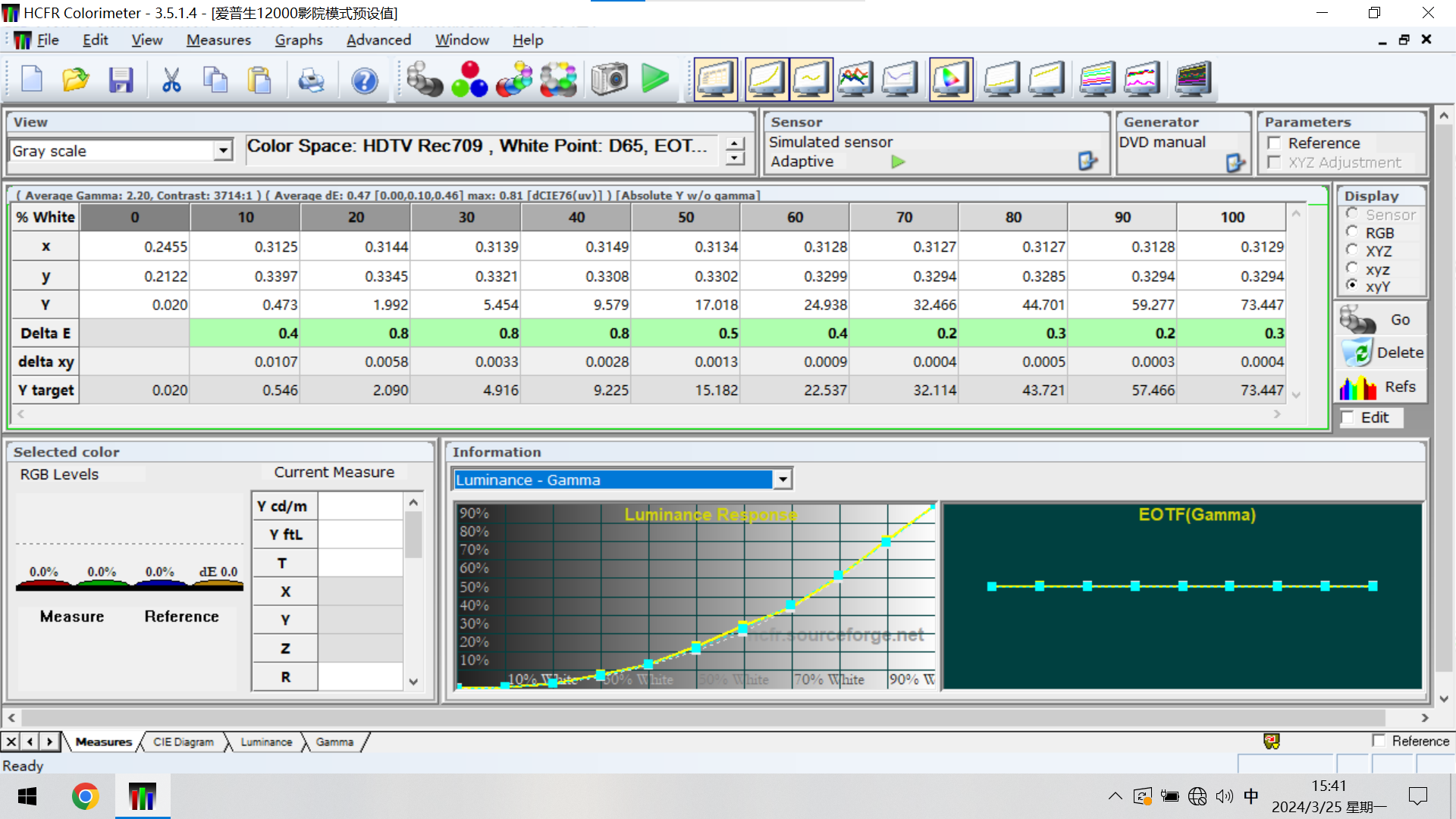Screen dimensions: 1456x819
Task: Start sensor measure with small green arrow
Action: click(x=899, y=162)
